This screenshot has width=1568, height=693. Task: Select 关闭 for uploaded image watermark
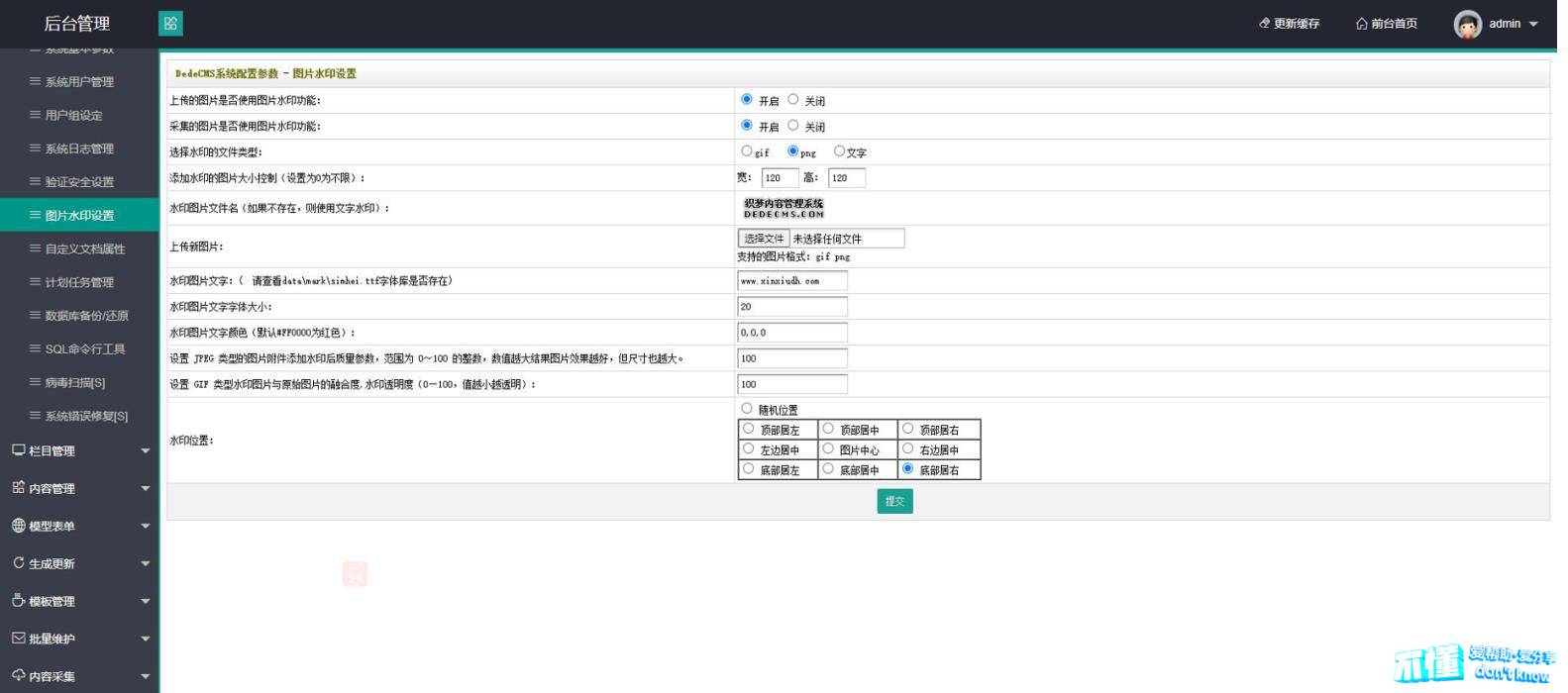click(x=793, y=100)
